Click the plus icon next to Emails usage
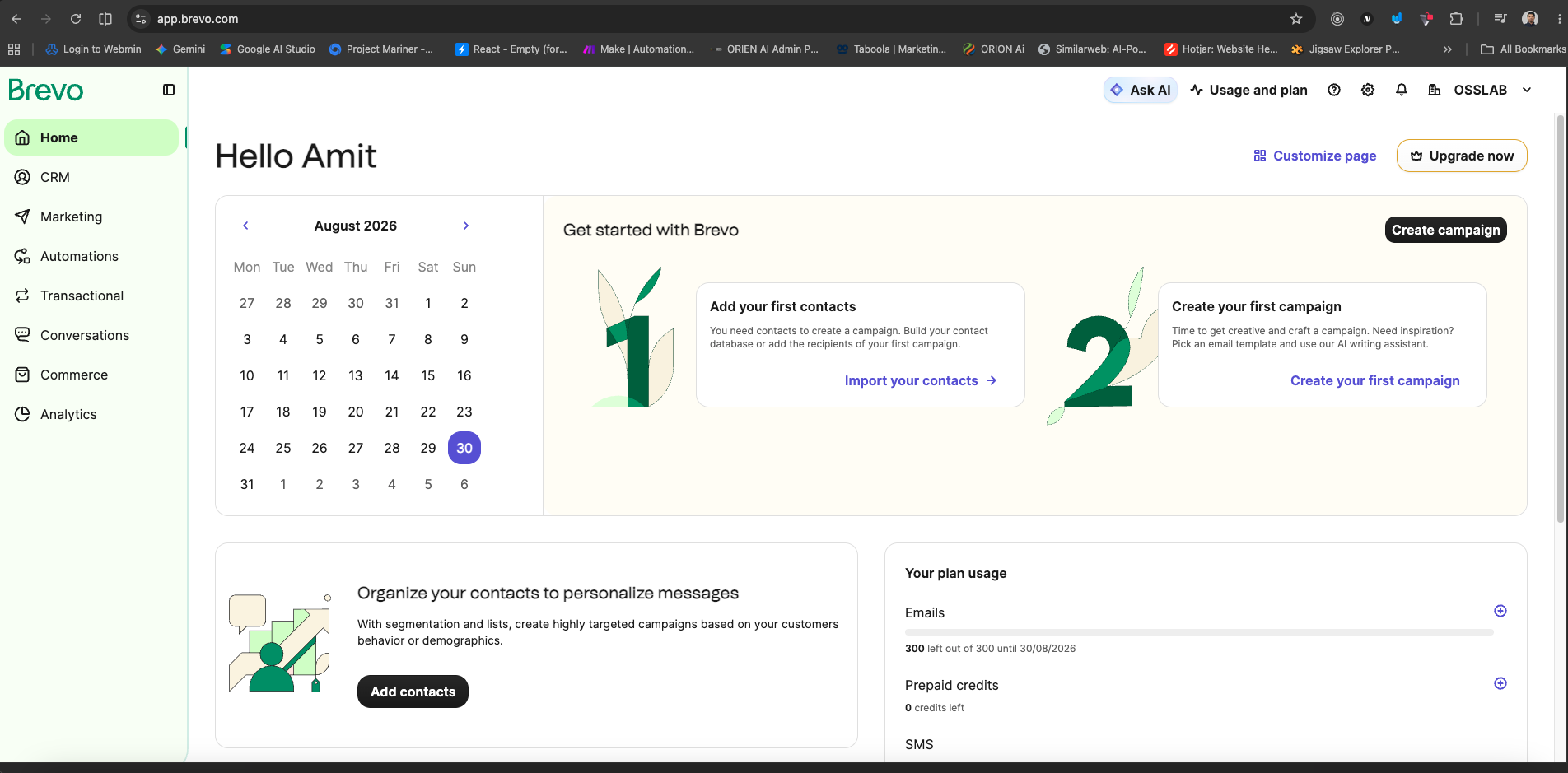 (1500, 611)
